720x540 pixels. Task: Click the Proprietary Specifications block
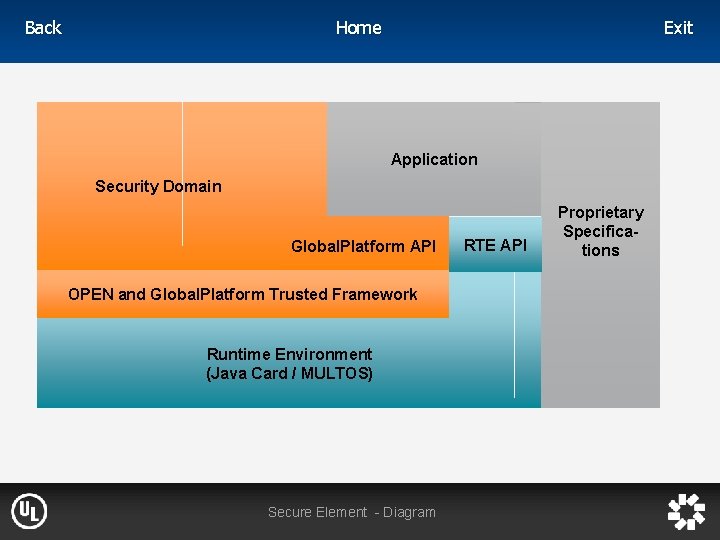pyautogui.click(x=601, y=255)
